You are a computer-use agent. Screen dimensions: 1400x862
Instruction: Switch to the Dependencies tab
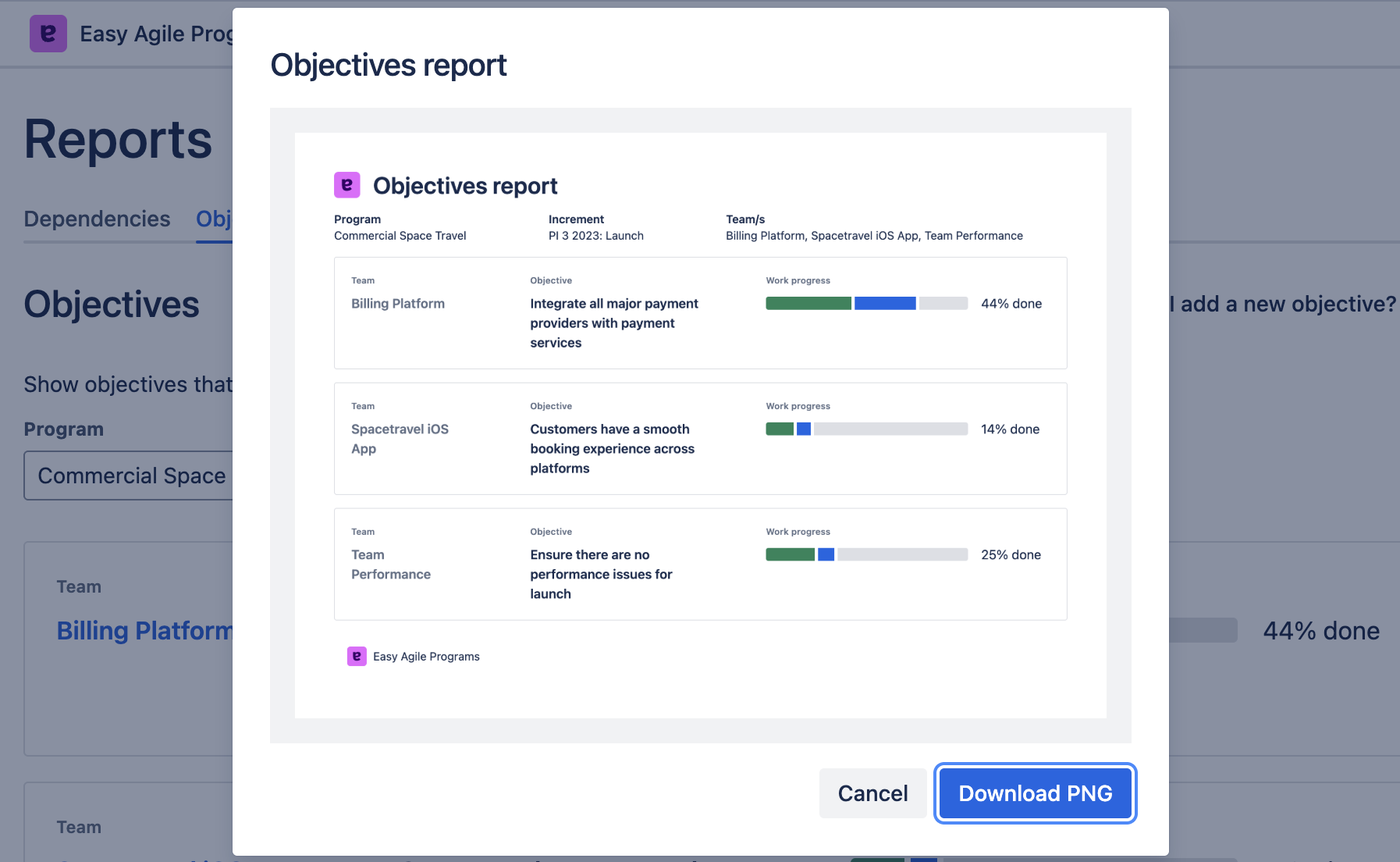pyautogui.click(x=96, y=219)
